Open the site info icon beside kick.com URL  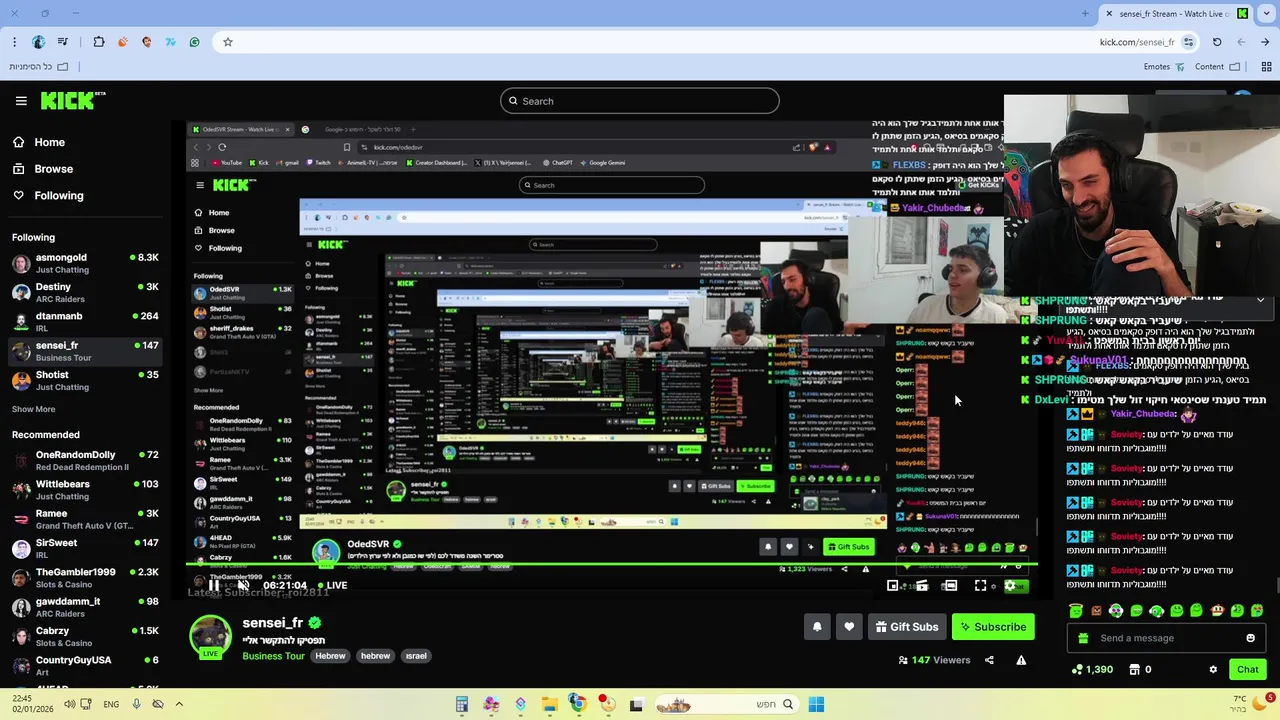pos(1188,42)
